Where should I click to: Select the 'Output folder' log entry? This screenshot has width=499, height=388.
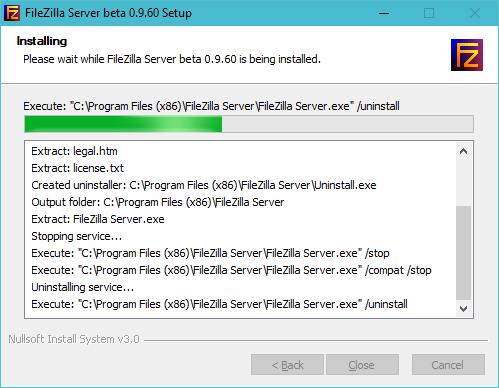click(158, 202)
